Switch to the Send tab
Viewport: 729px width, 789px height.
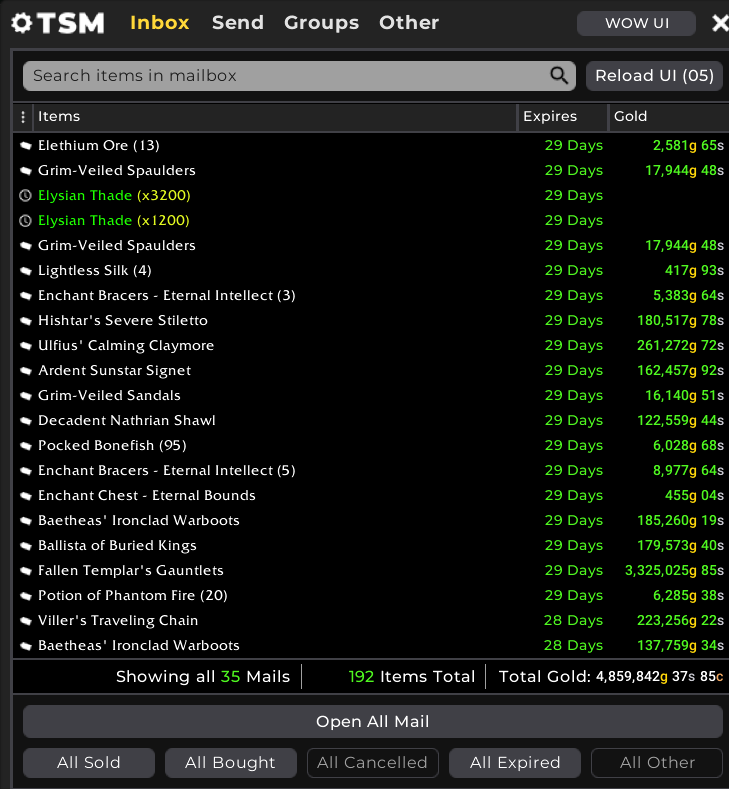(238, 23)
